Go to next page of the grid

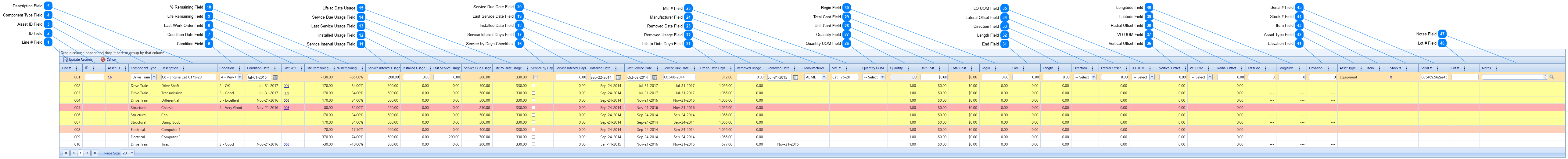click(x=88, y=153)
